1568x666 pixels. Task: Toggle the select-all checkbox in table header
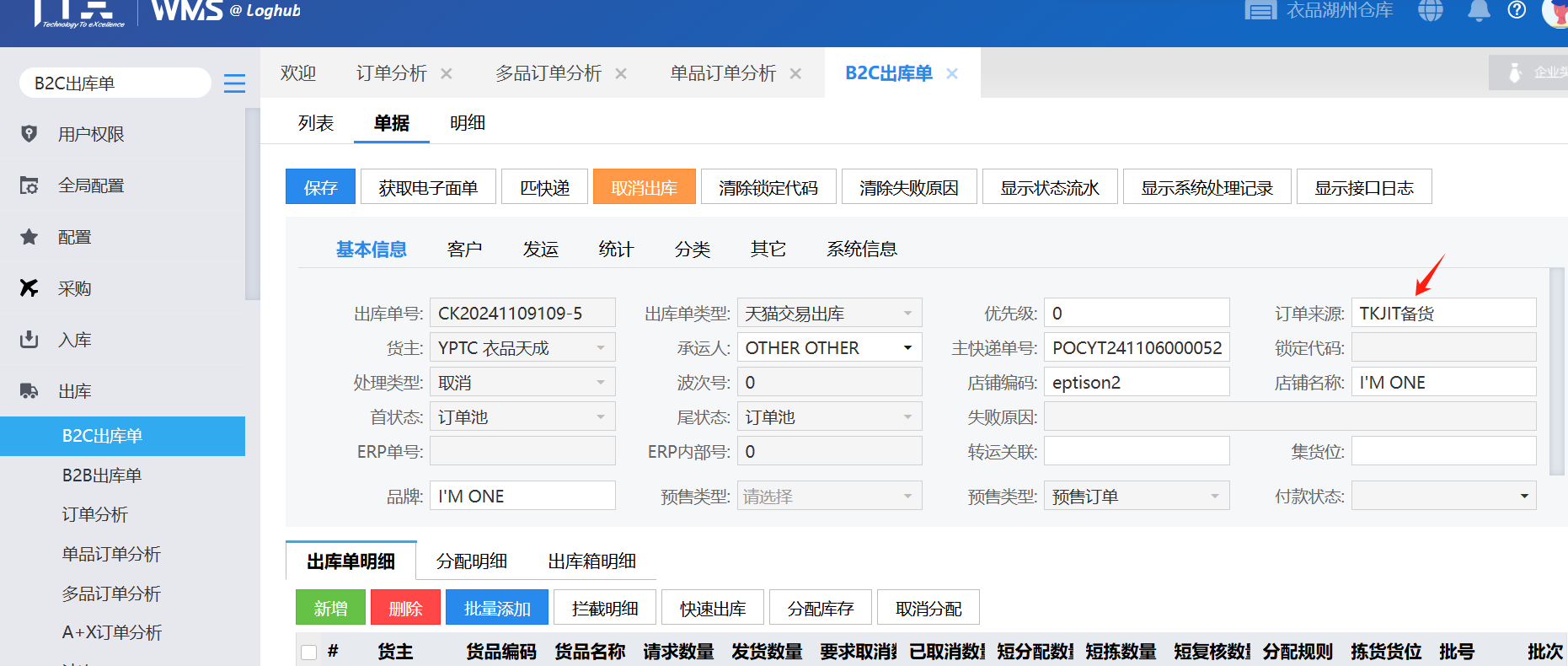click(x=309, y=652)
